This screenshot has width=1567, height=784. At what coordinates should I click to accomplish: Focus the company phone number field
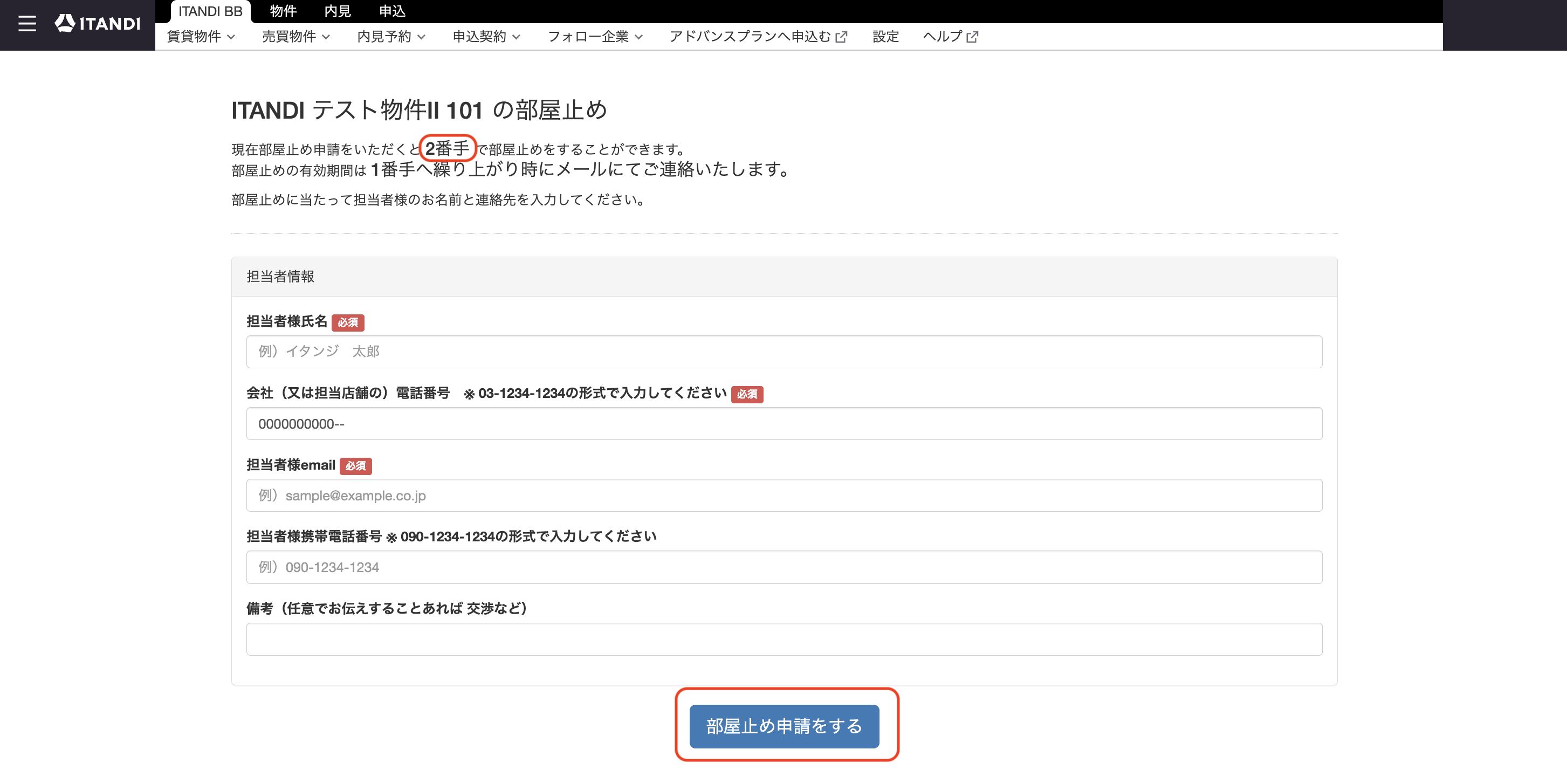point(783,423)
